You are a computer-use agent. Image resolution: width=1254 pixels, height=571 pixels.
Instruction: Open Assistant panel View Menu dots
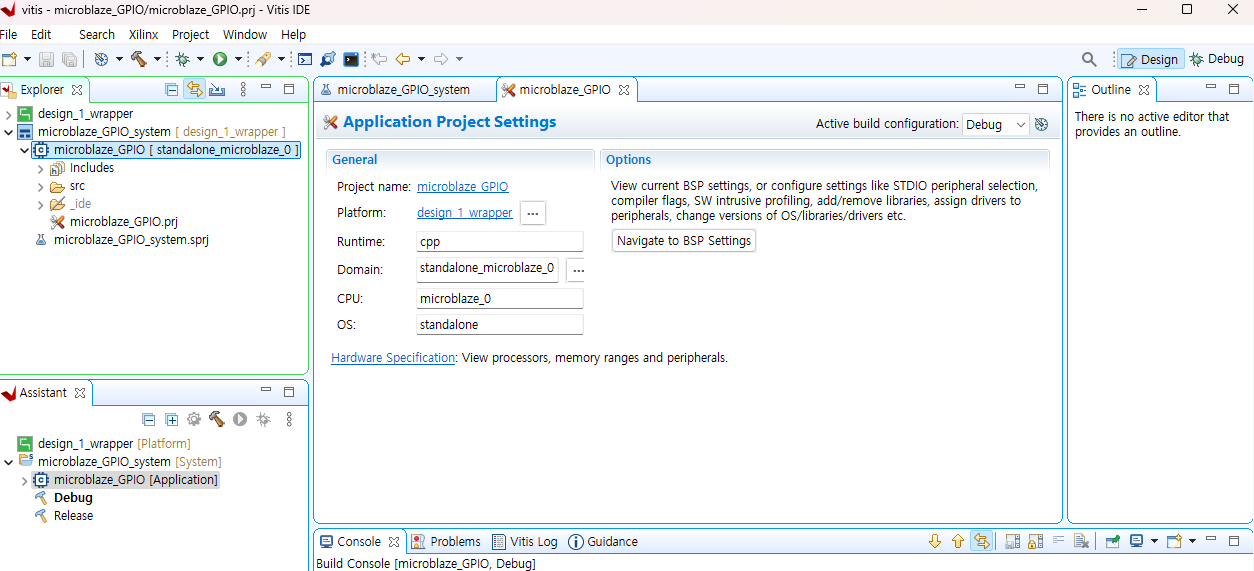(289, 419)
